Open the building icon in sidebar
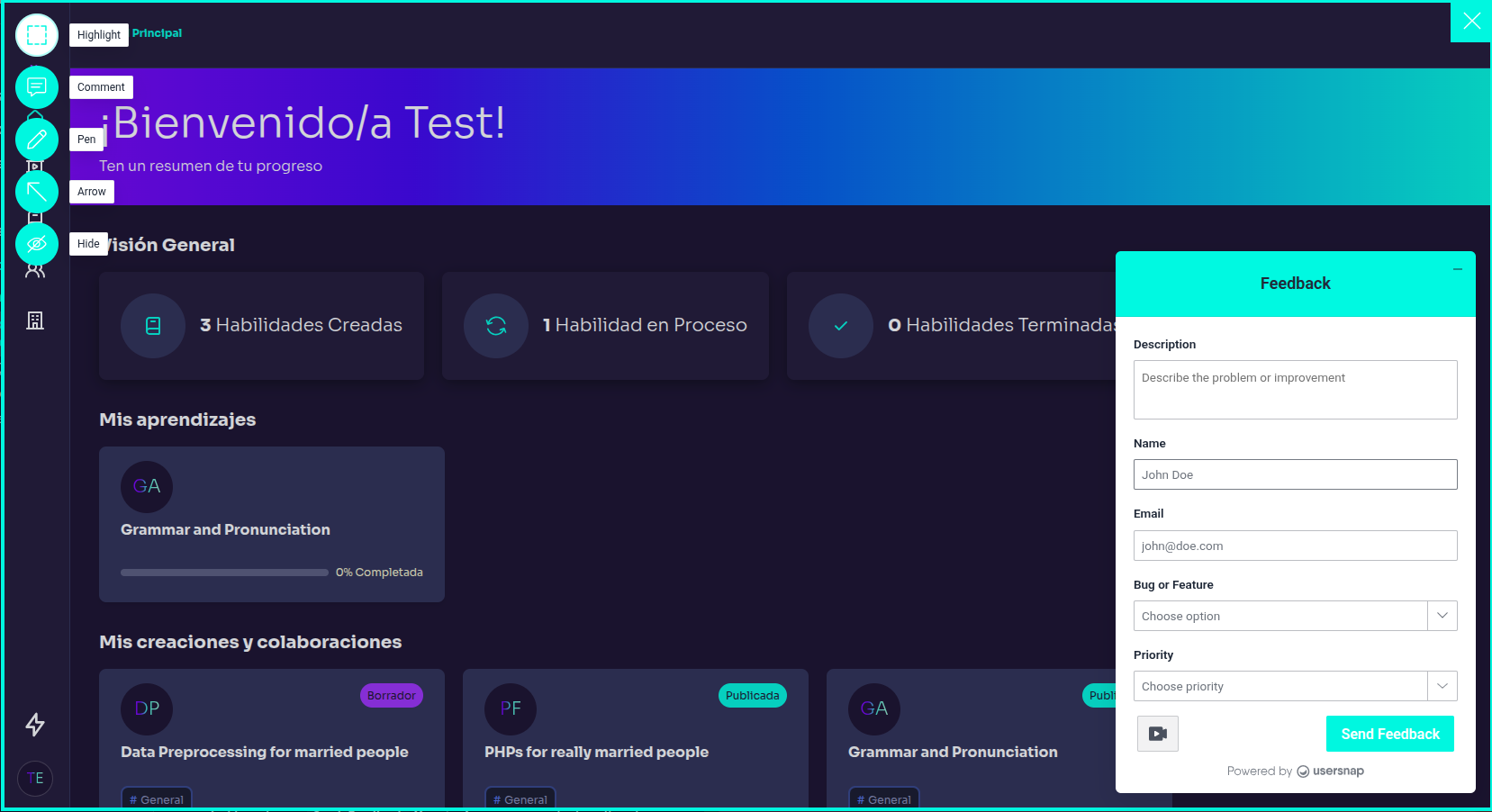This screenshot has width=1492, height=812. (35, 320)
